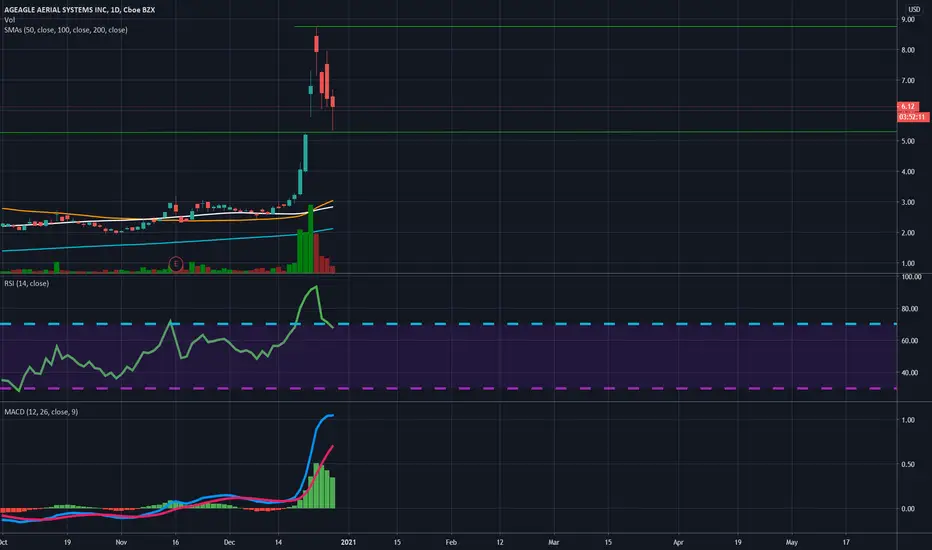Click the 8.00 price axis label
This screenshot has height=550, width=932.
908,50
